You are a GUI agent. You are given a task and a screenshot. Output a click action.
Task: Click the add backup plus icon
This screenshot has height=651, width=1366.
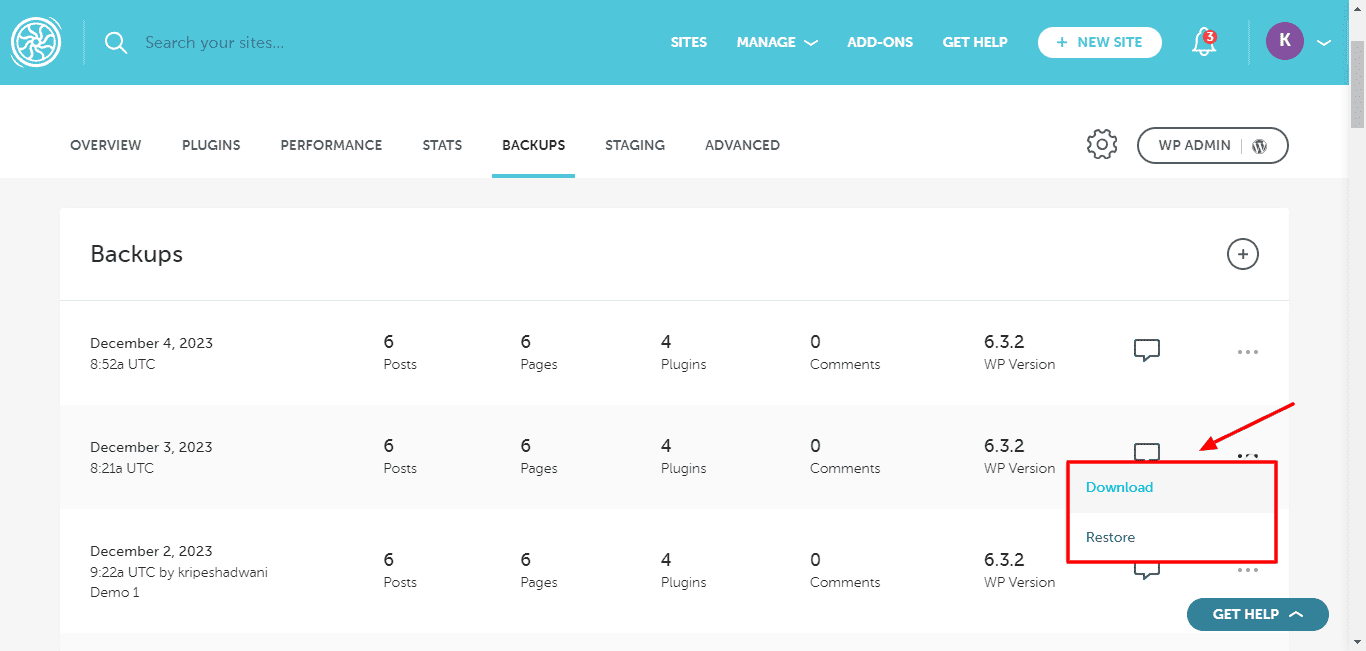coord(1242,254)
